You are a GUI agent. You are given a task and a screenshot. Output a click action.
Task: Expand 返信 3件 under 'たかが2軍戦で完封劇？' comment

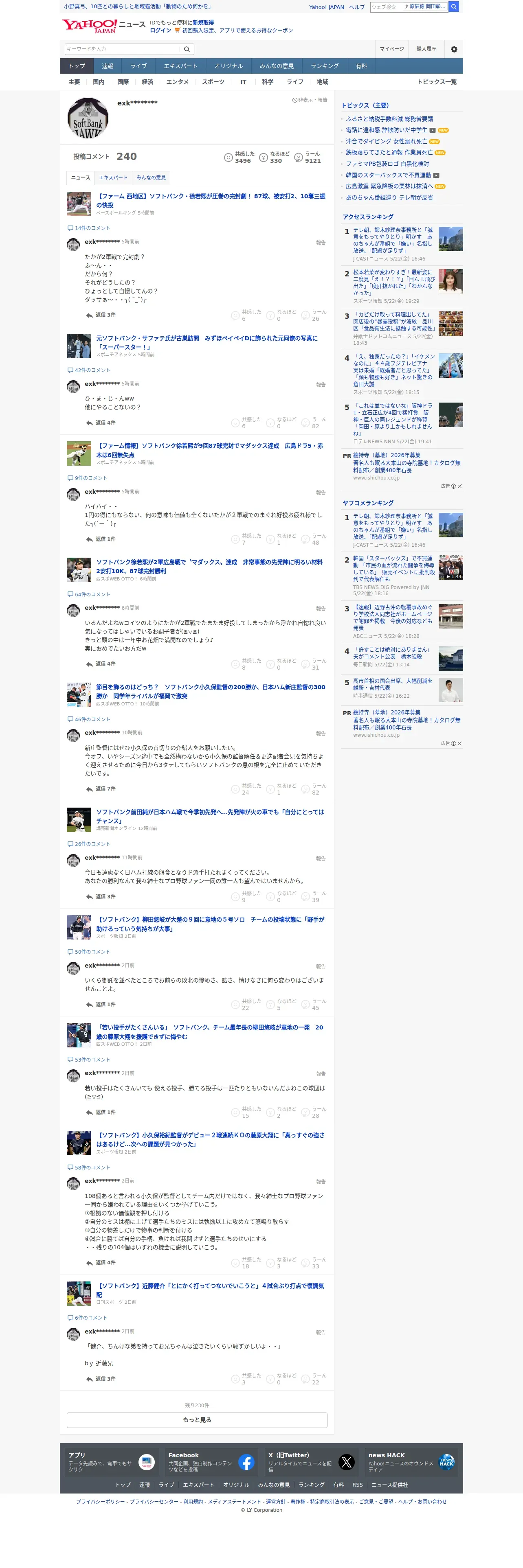[x=101, y=315]
